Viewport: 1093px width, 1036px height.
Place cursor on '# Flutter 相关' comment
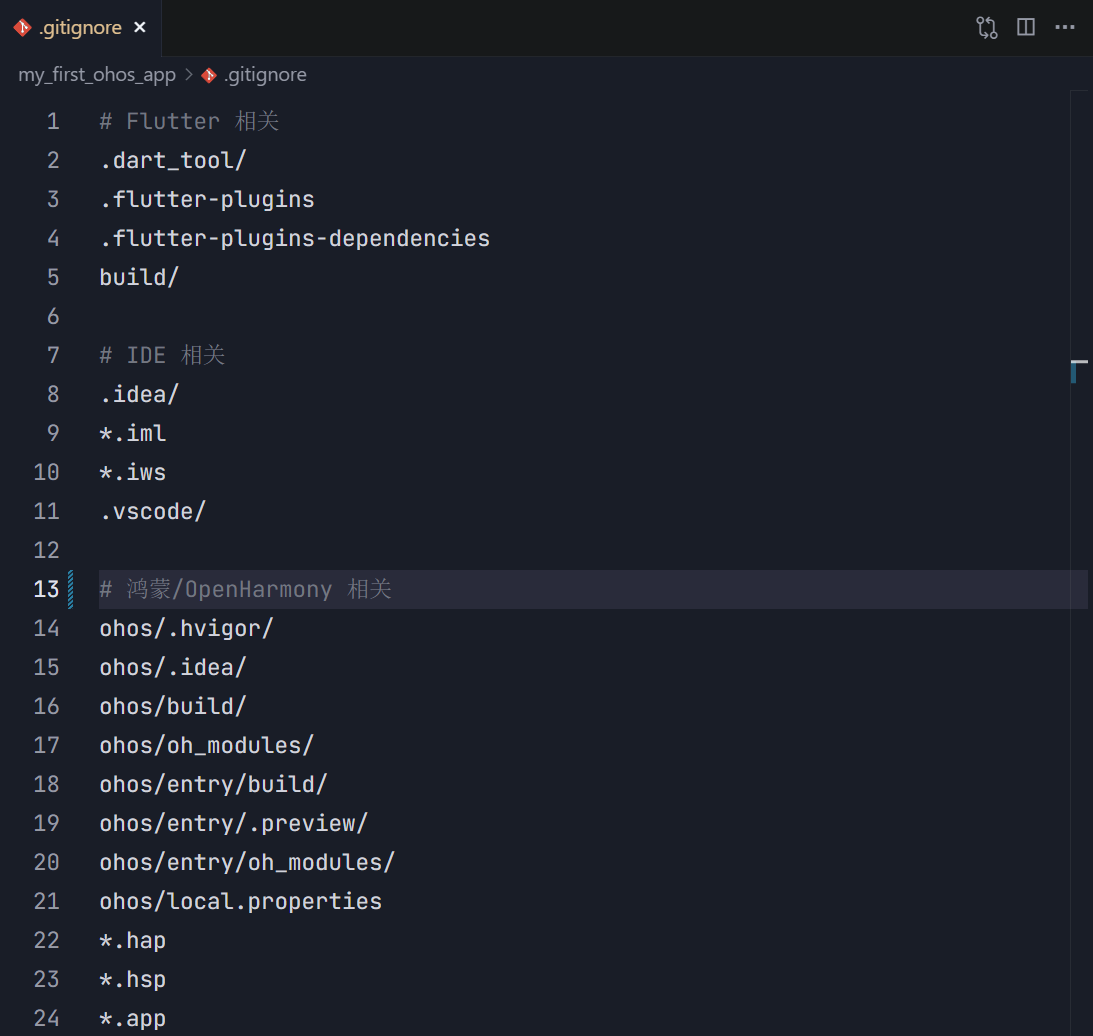click(x=189, y=121)
